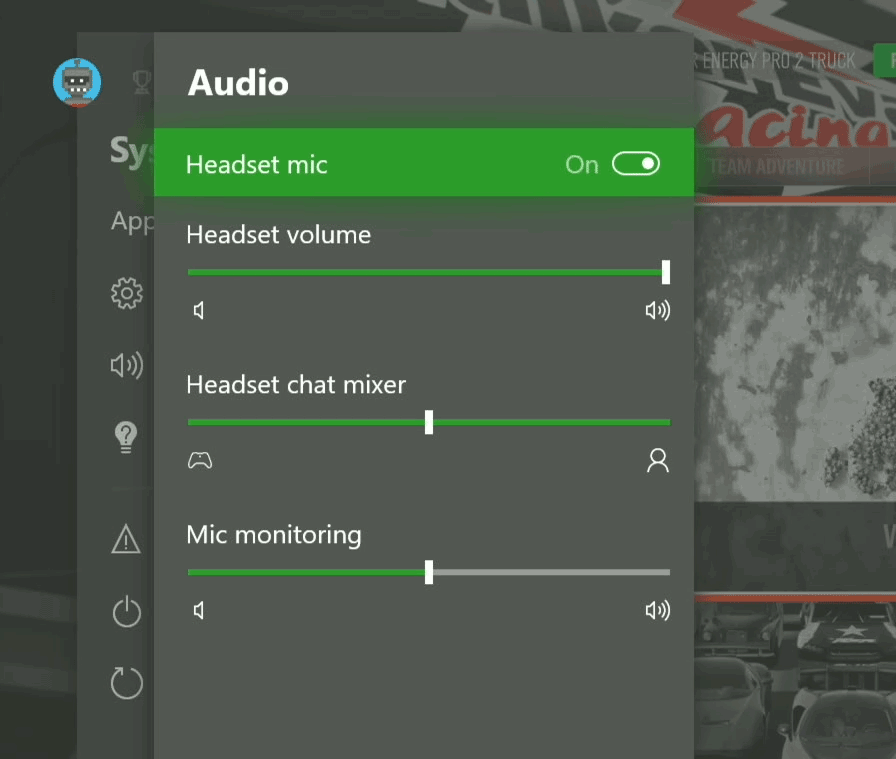Click the Mic monitoring slider handle
The height and width of the screenshot is (759, 896).
(x=429, y=572)
